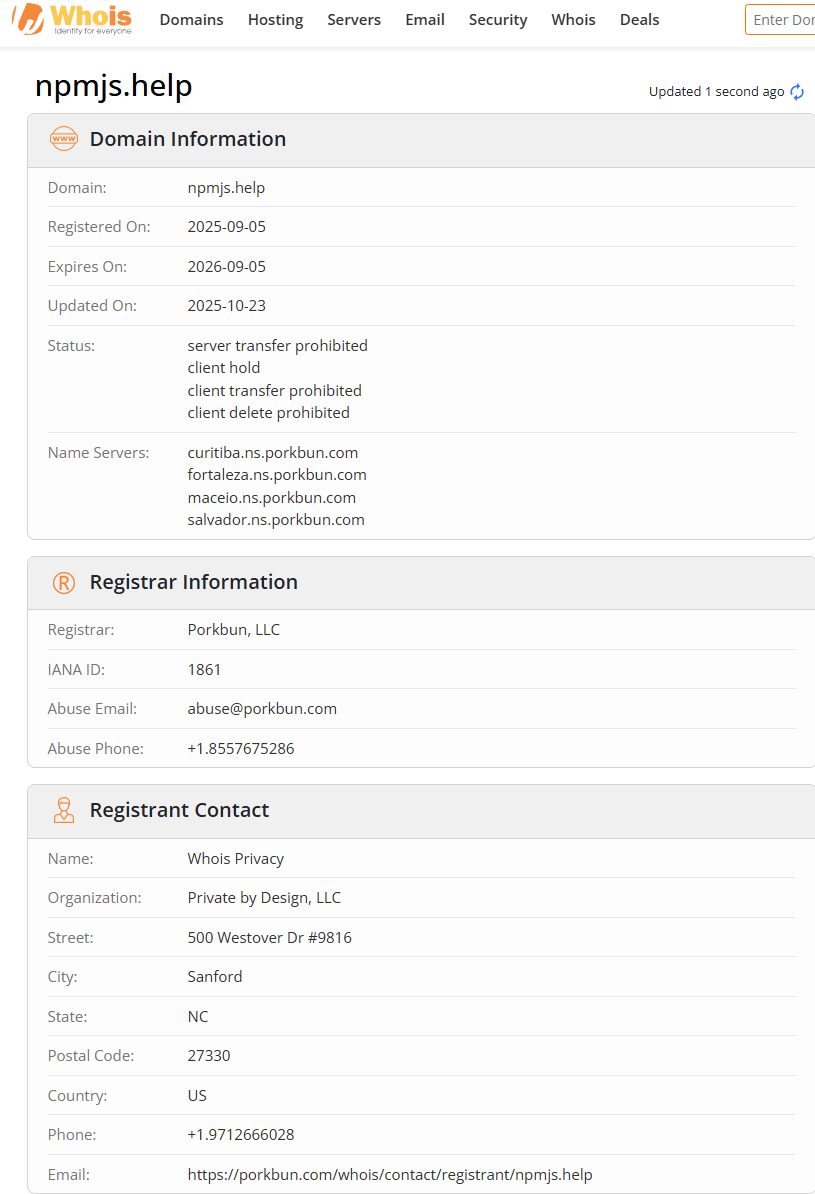Click the npmjs.help page title

tap(113, 86)
